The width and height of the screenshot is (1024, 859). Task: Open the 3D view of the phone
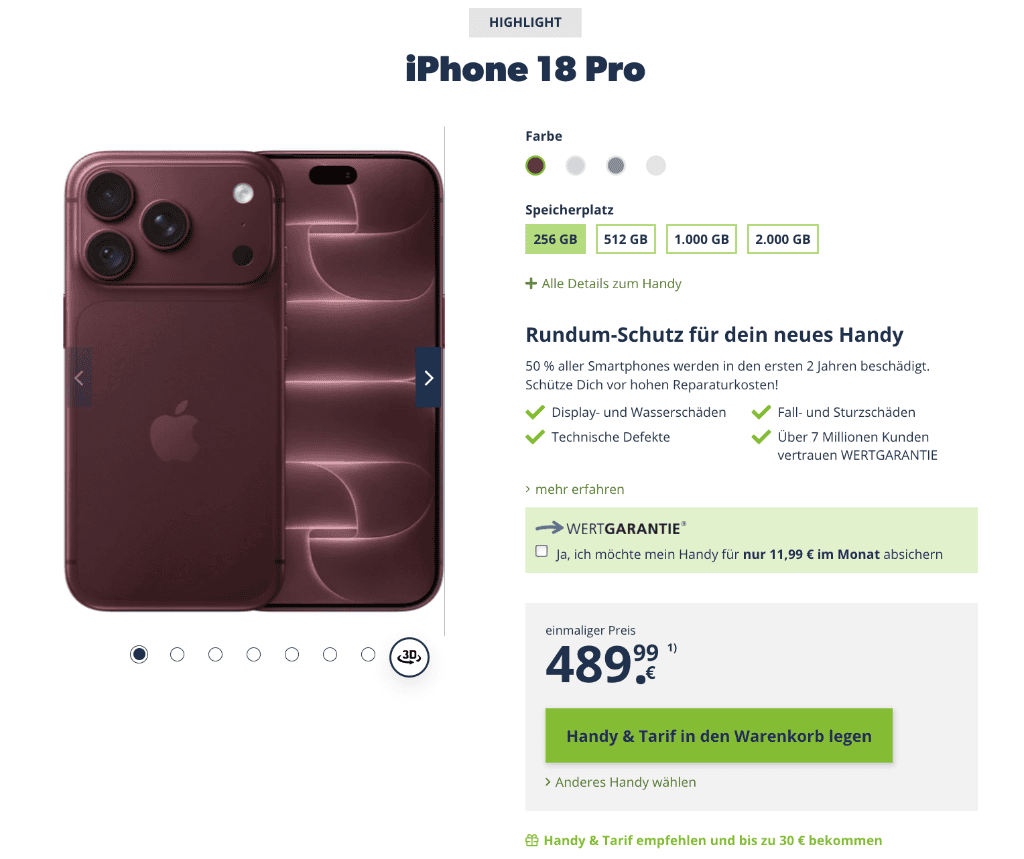(409, 656)
